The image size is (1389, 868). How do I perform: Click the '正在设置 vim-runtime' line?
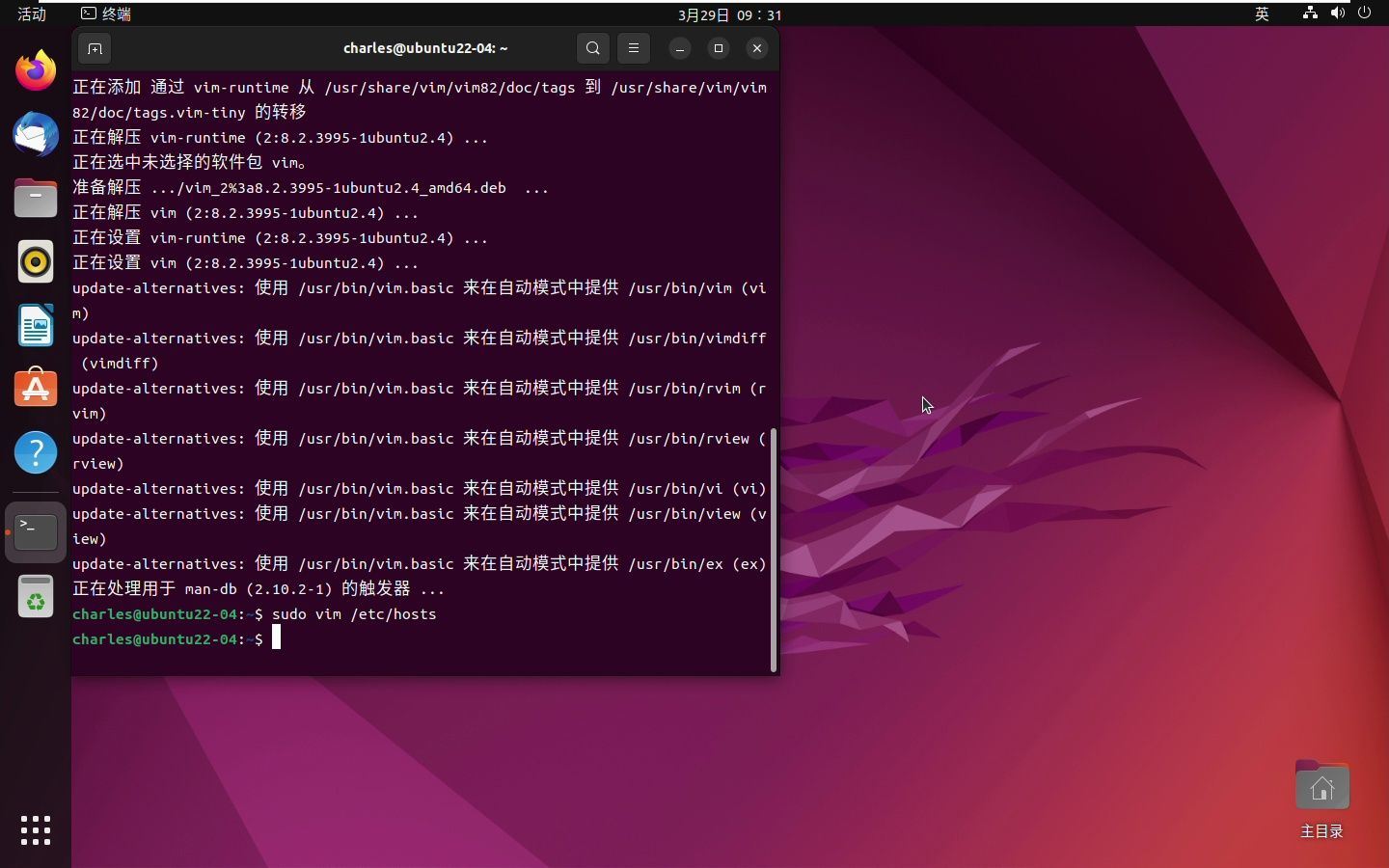[x=280, y=238]
